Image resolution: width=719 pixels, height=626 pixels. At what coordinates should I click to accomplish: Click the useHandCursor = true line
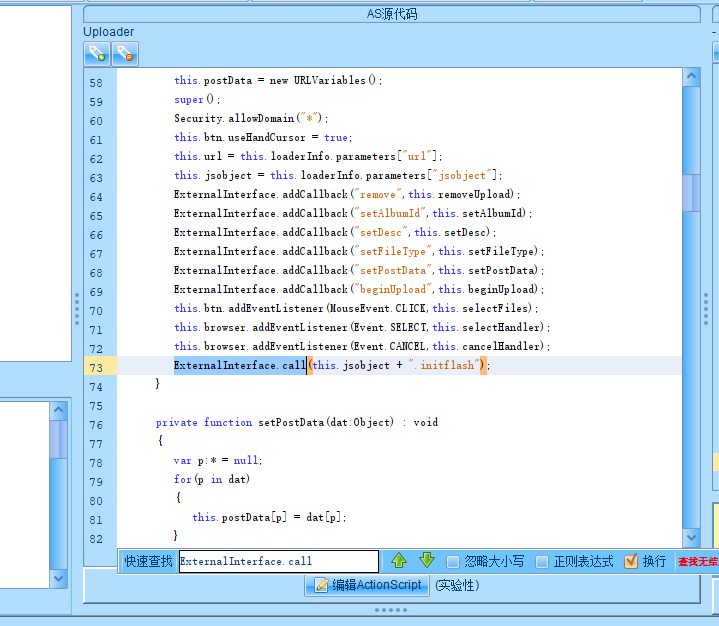[x=263, y=138]
